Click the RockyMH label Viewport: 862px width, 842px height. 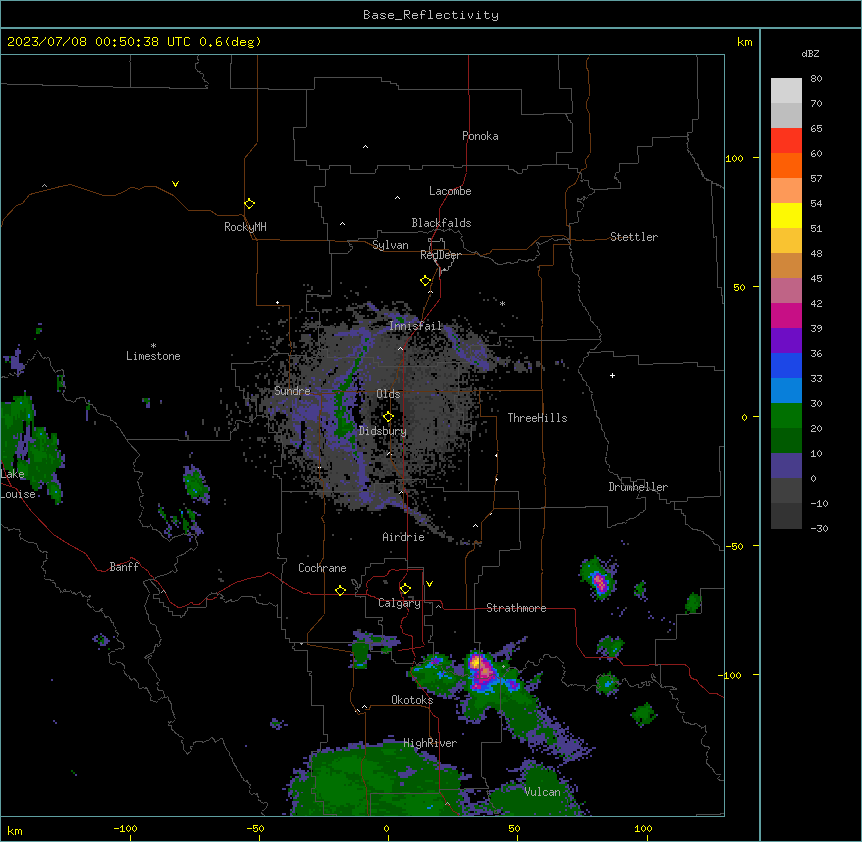pyautogui.click(x=245, y=227)
